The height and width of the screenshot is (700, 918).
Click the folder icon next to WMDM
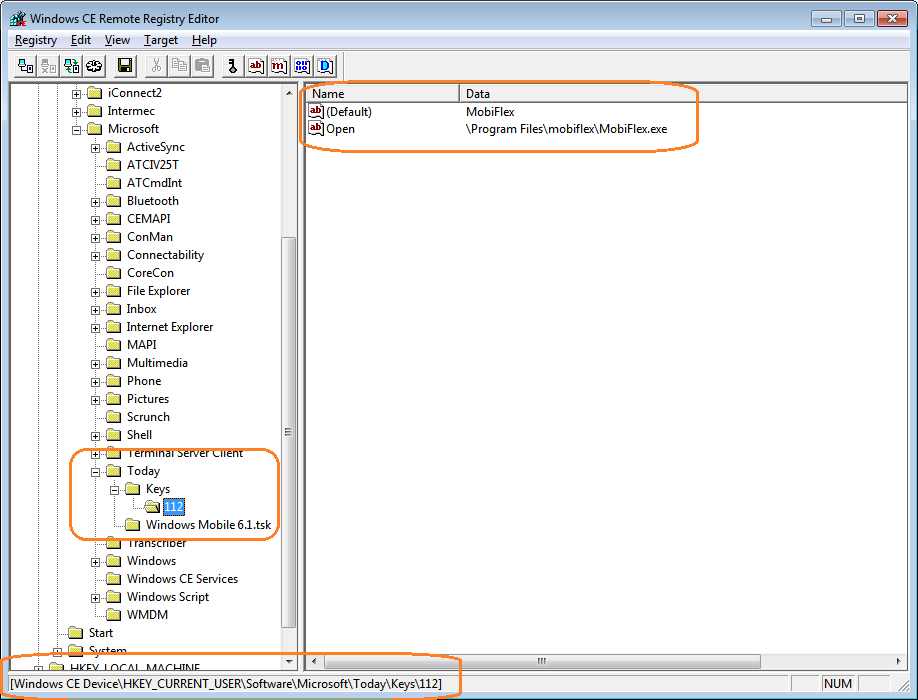[114, 615]
